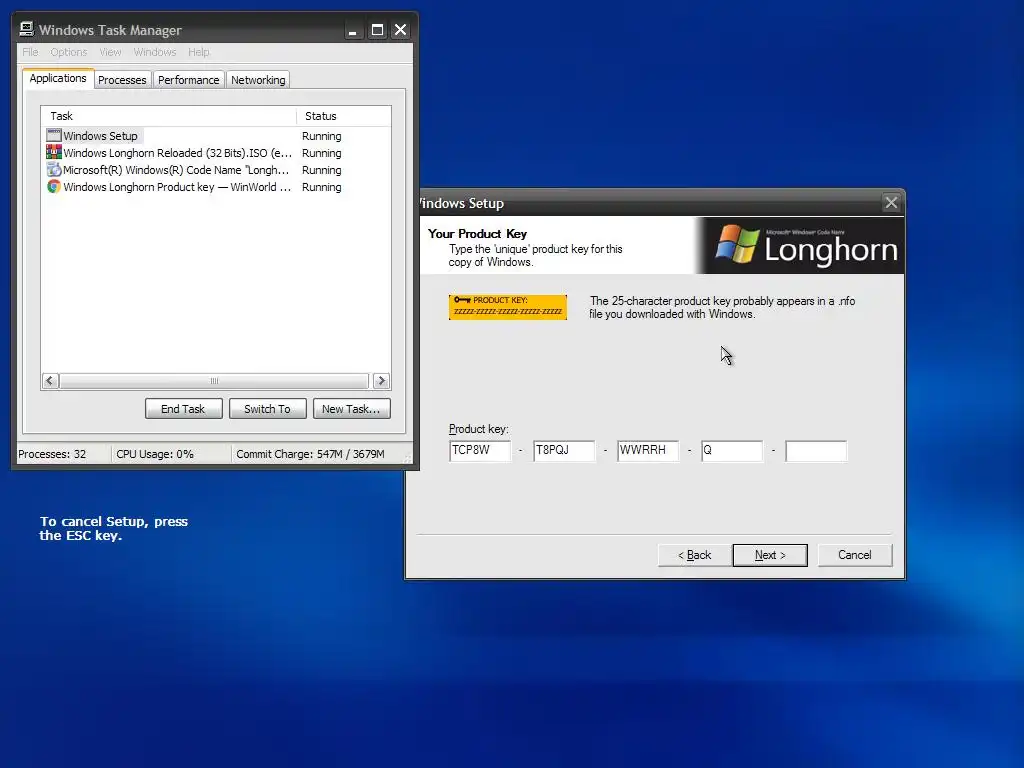This screenshot has height=768, width=1024.
Task: Focus the second product key field containing T8PQJ
Action: [x=564, y=451]
